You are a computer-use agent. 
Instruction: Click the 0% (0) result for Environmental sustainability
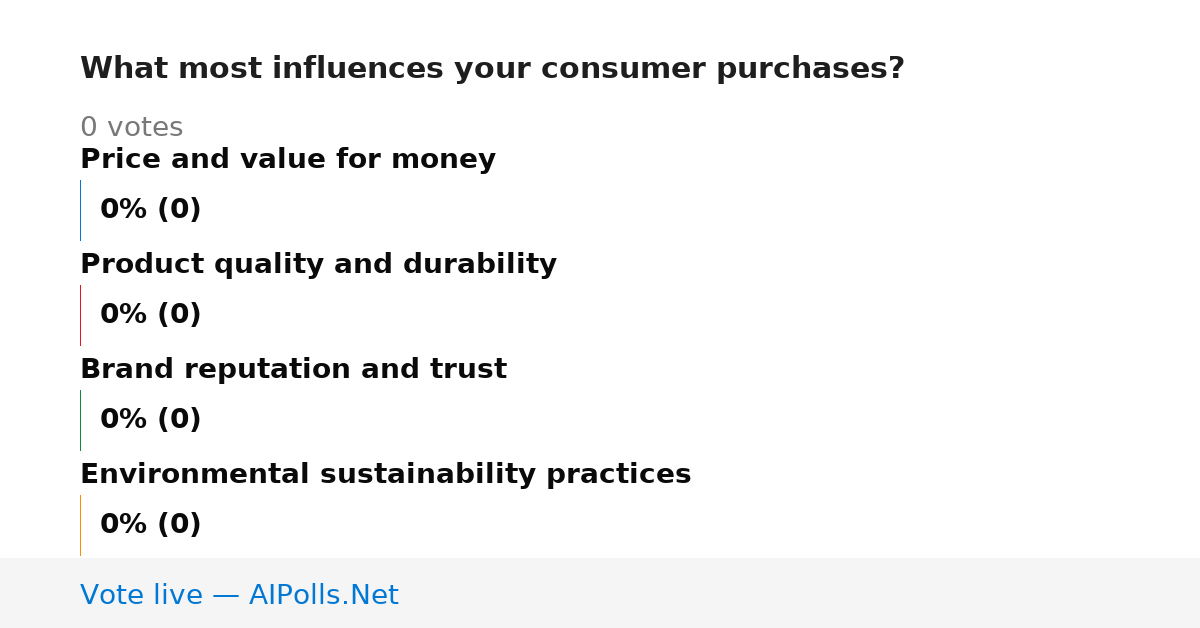point(151,525)
